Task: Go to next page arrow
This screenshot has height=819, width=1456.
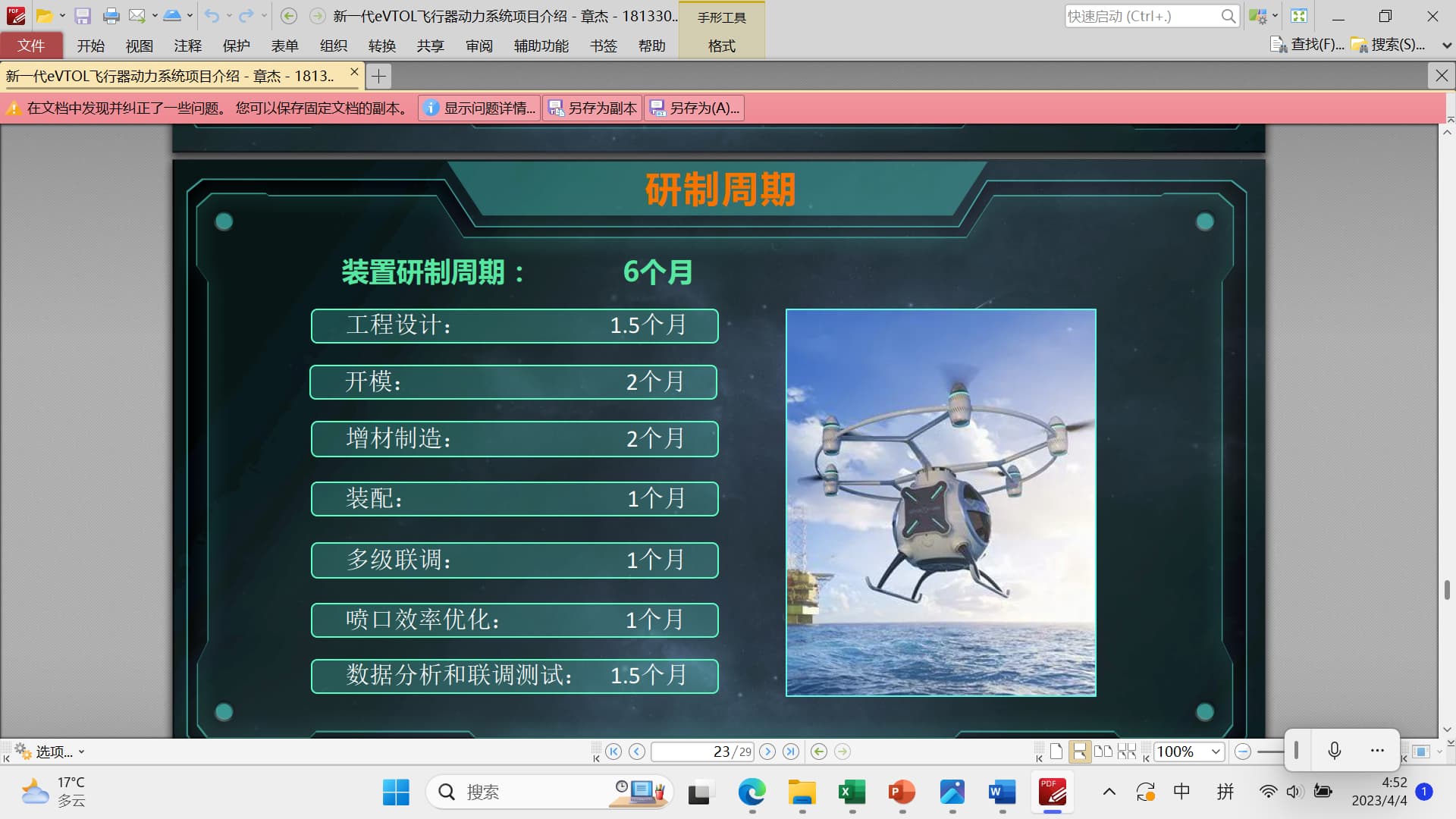Action: 767,752
